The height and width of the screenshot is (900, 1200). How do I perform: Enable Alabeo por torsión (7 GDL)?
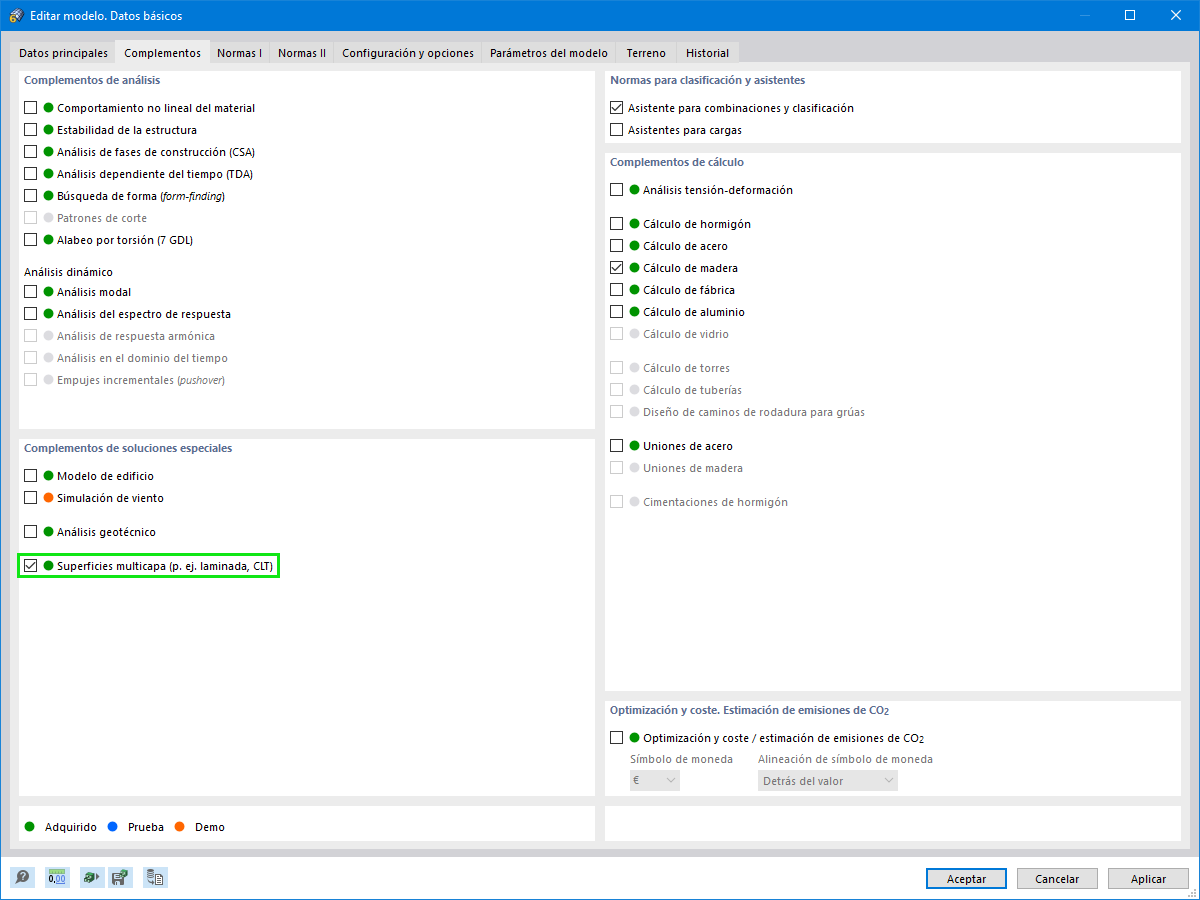coord(31,240)
